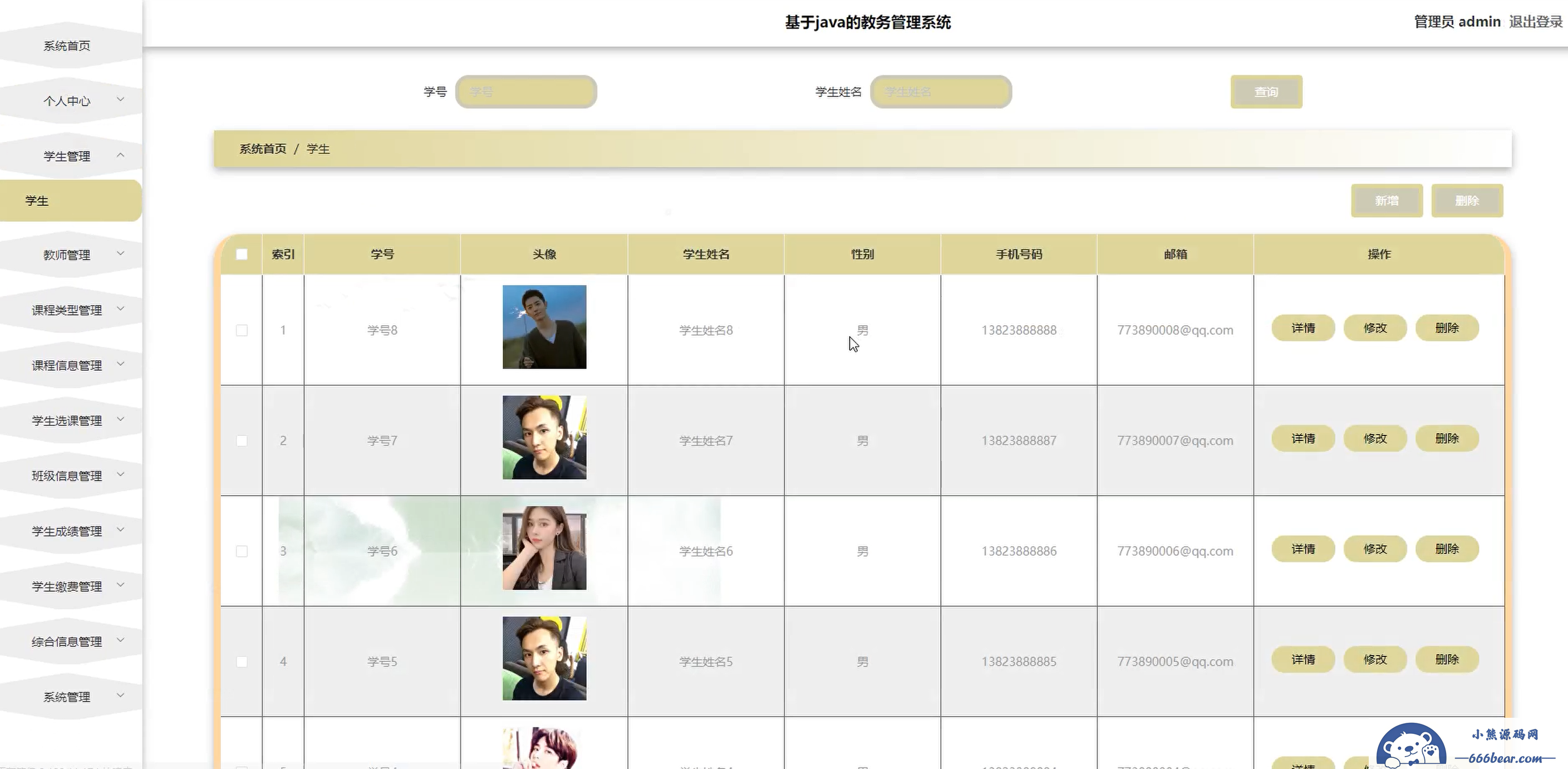Click the 学号 column header
Screen dimensions: 1568x769
point(382,254)
